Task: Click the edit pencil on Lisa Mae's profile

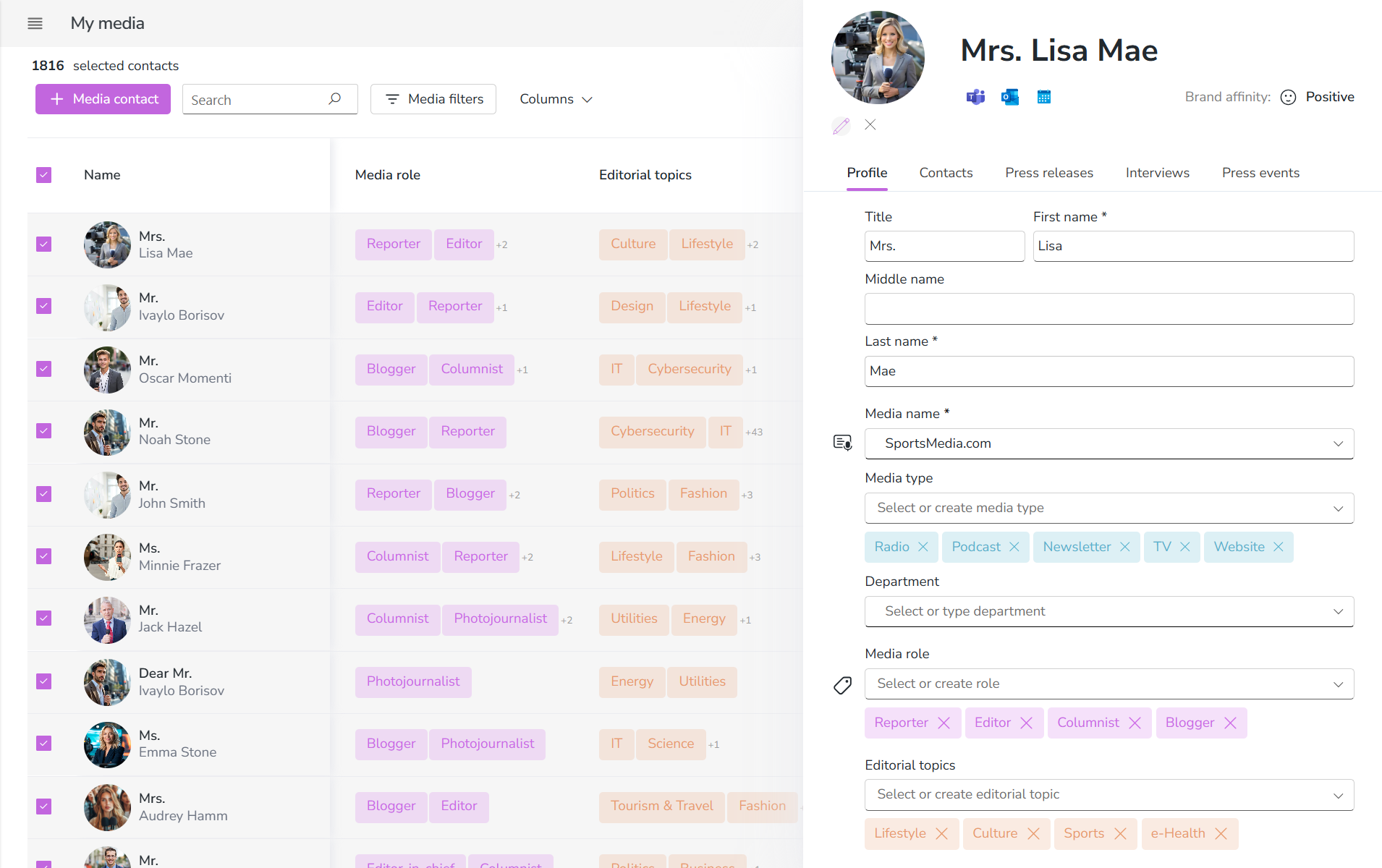Action: tap(841, 125)
